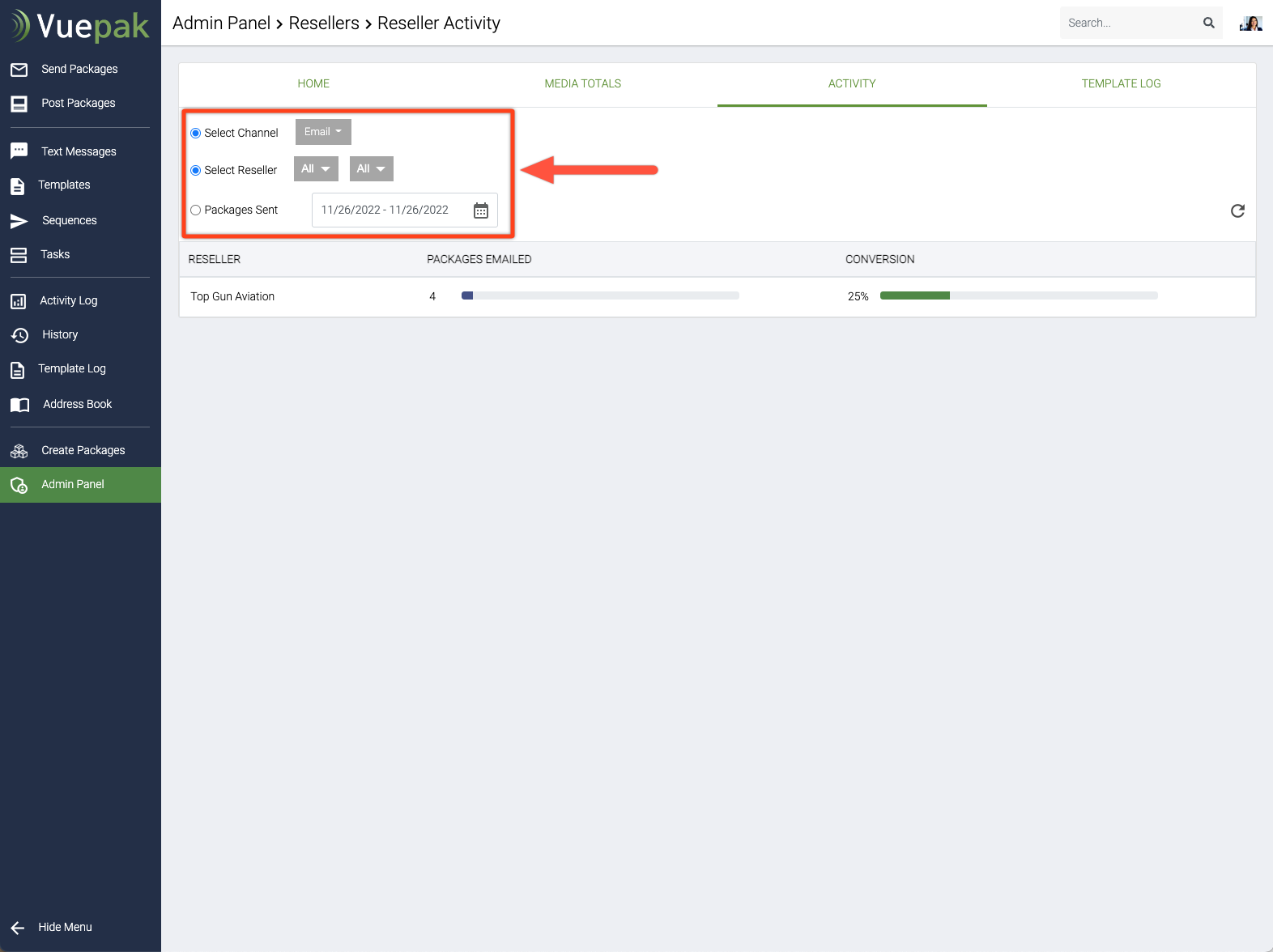1273x952 pixels.
Task: Click into the Search input field
Action: 1130,23
